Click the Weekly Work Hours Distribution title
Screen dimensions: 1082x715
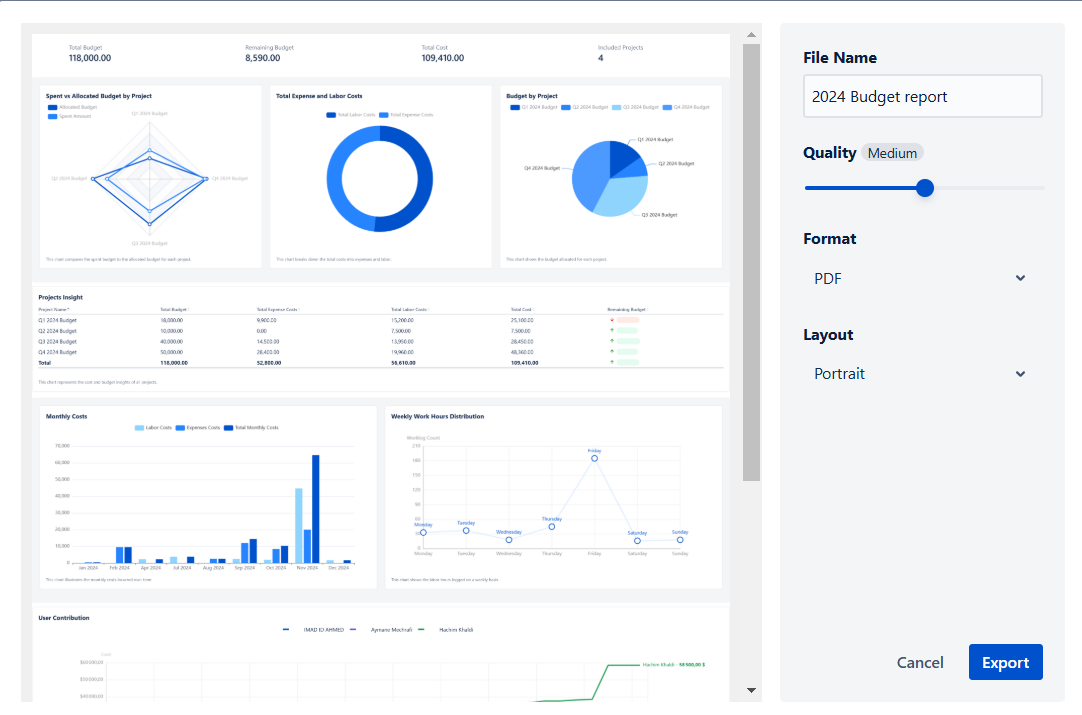point(437,416)
